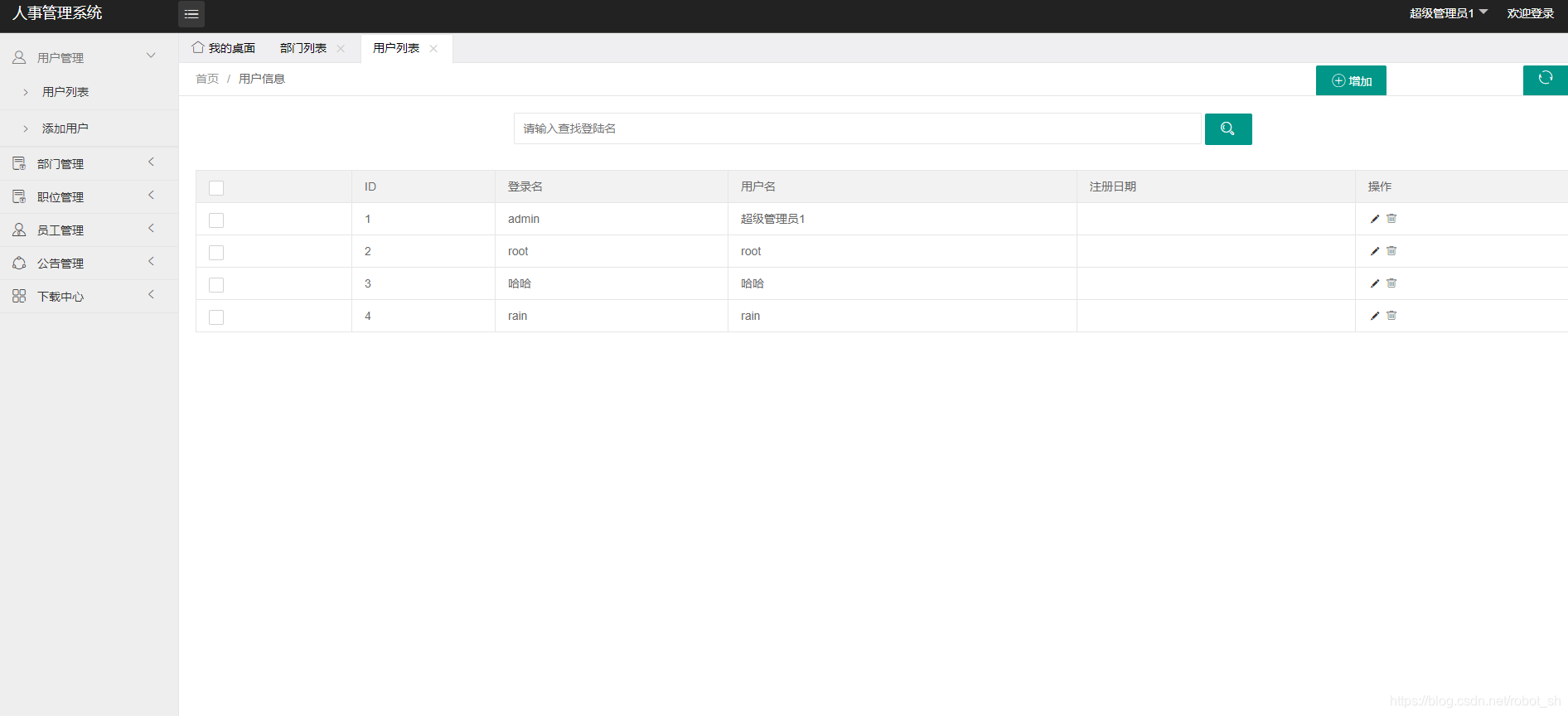
Task: Expand the 公告管理 menu chevron
Action: [x=151, y=261]
